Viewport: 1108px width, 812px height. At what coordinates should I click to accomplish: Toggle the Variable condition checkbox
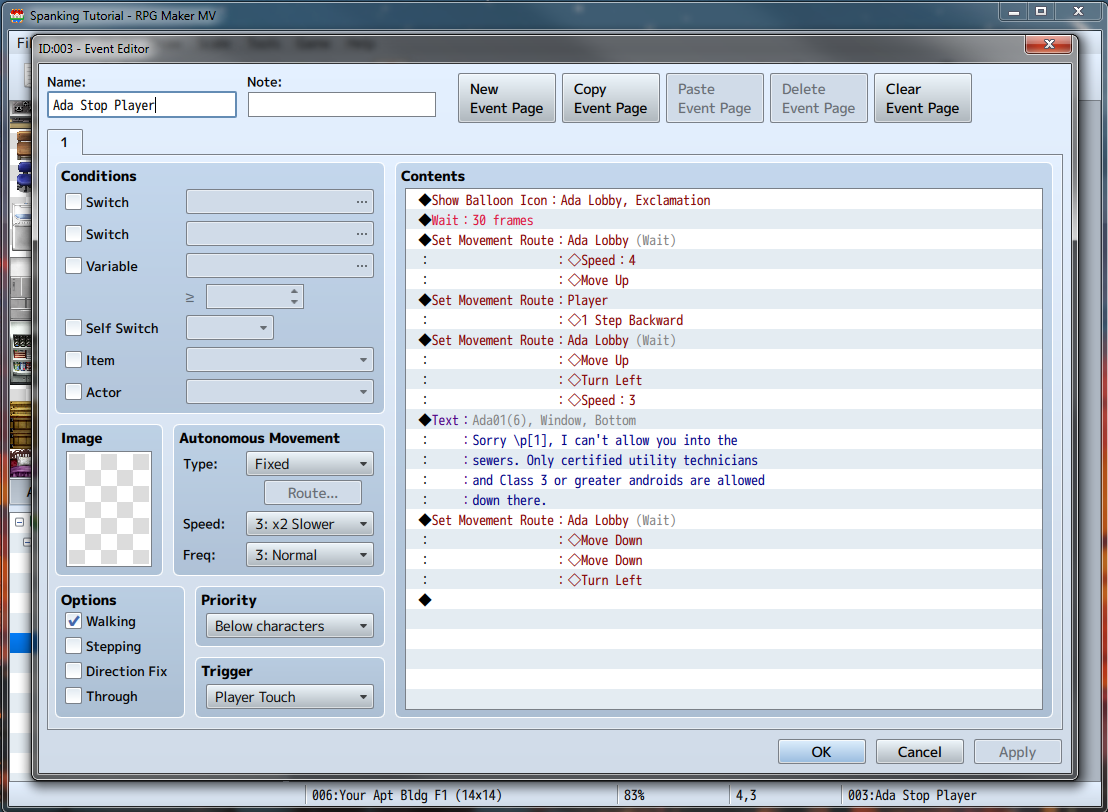[x=73, y=266]
